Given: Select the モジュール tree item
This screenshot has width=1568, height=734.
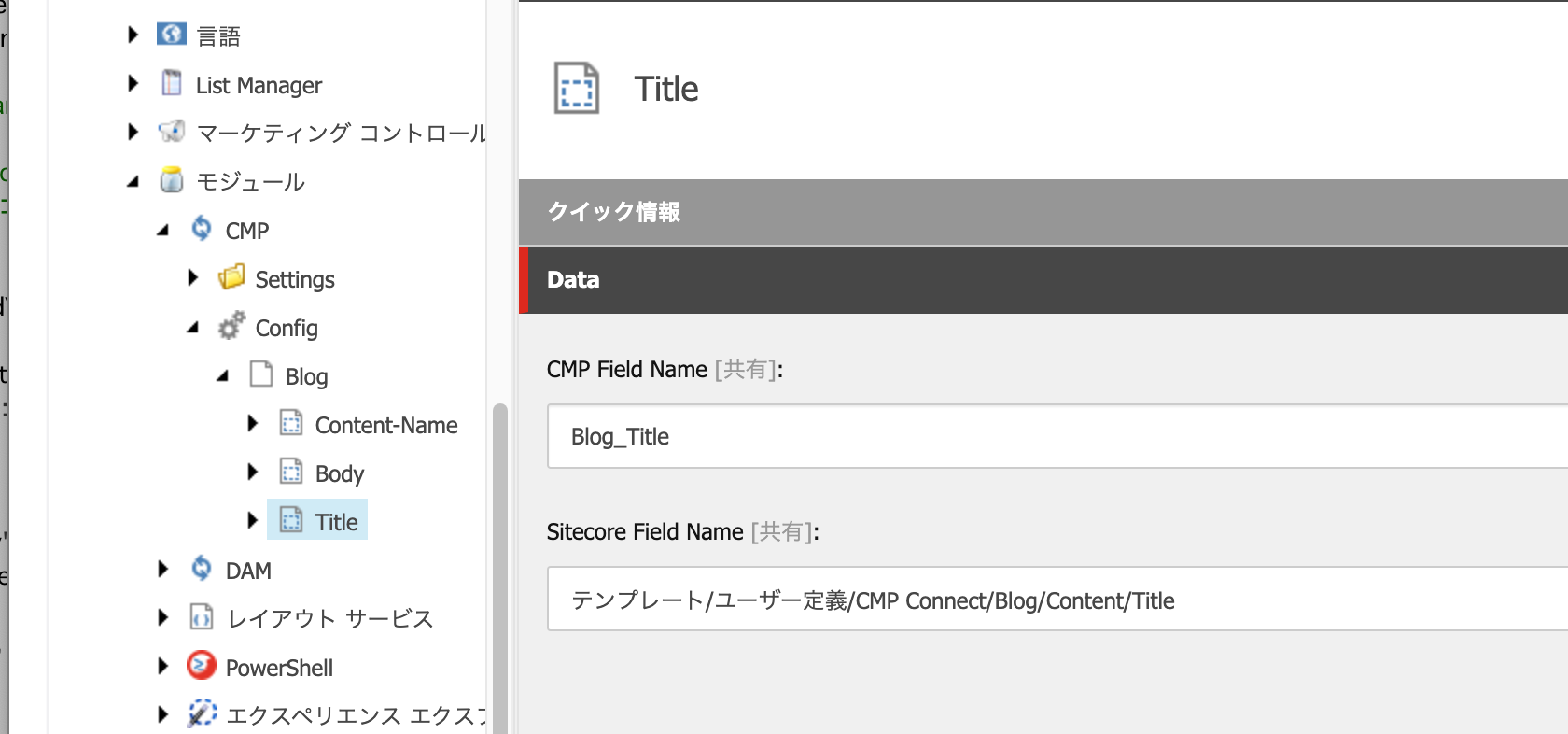Looking at the screenshot, I should click(250, 181).
